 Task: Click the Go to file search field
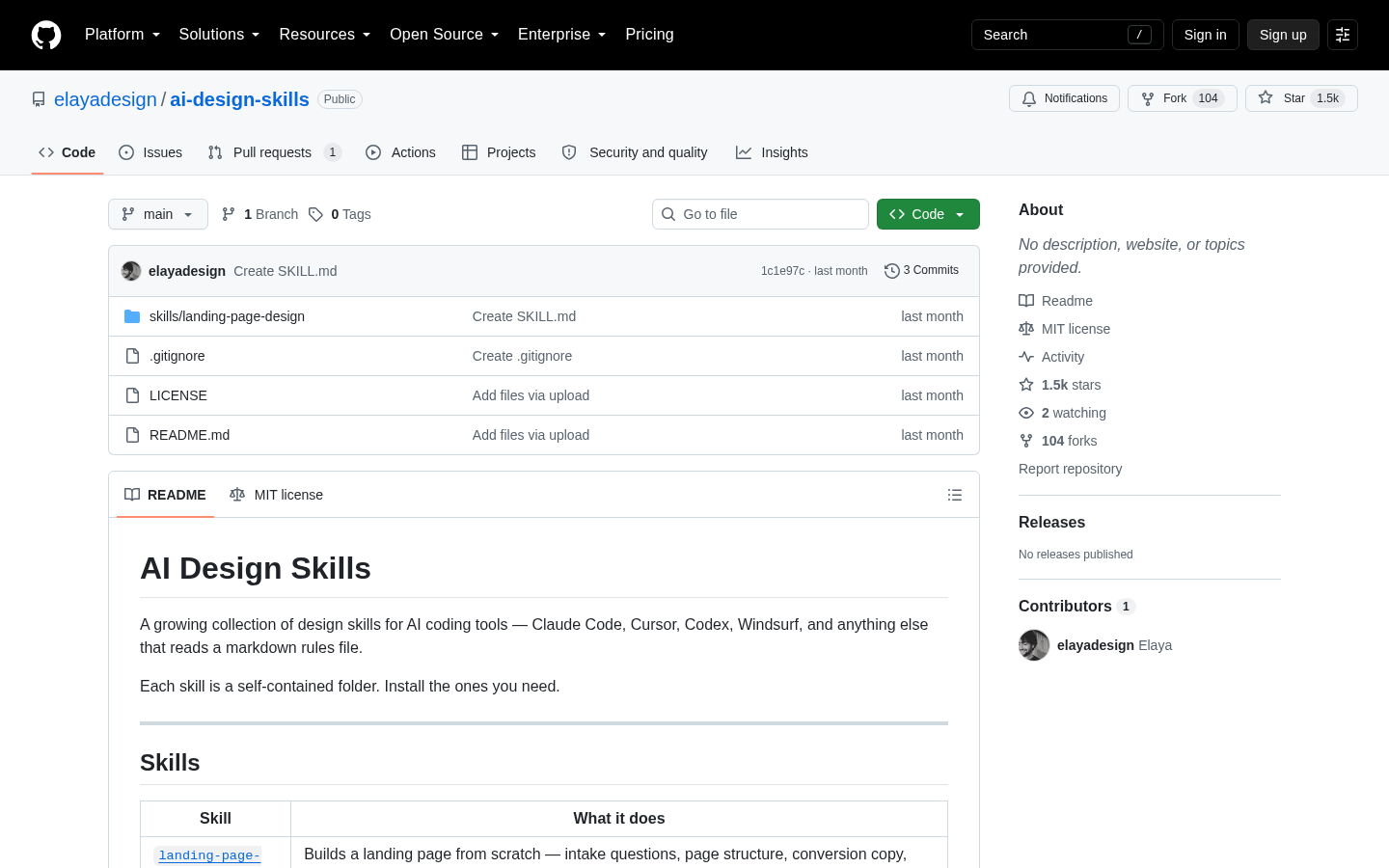(760, 214)
